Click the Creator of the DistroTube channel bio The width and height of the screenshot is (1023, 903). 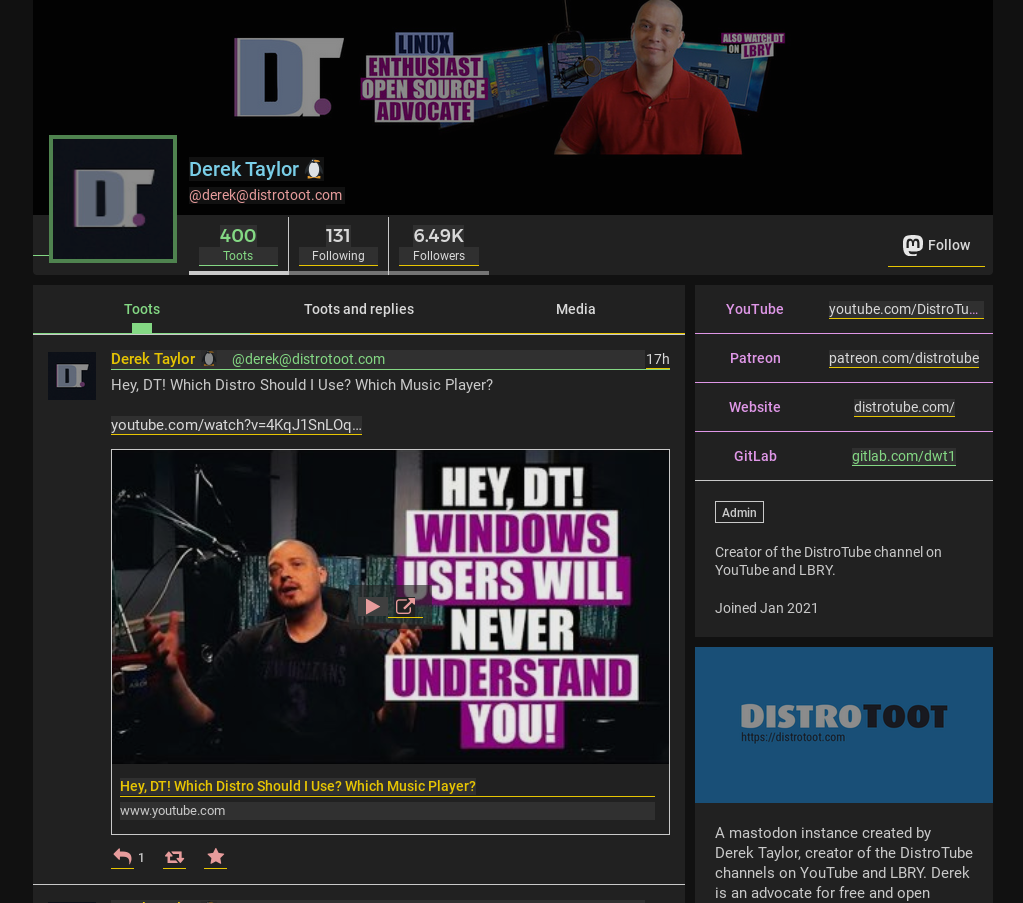[828, 561]
